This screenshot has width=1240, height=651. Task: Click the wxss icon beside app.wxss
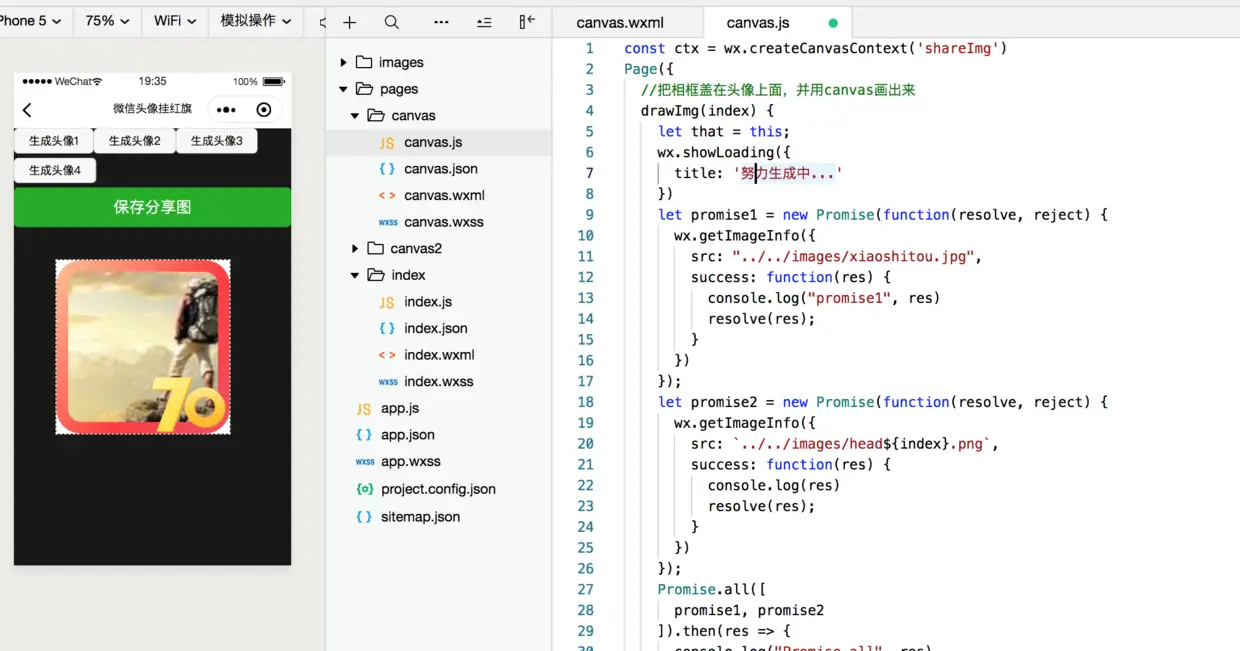[365, 462]
